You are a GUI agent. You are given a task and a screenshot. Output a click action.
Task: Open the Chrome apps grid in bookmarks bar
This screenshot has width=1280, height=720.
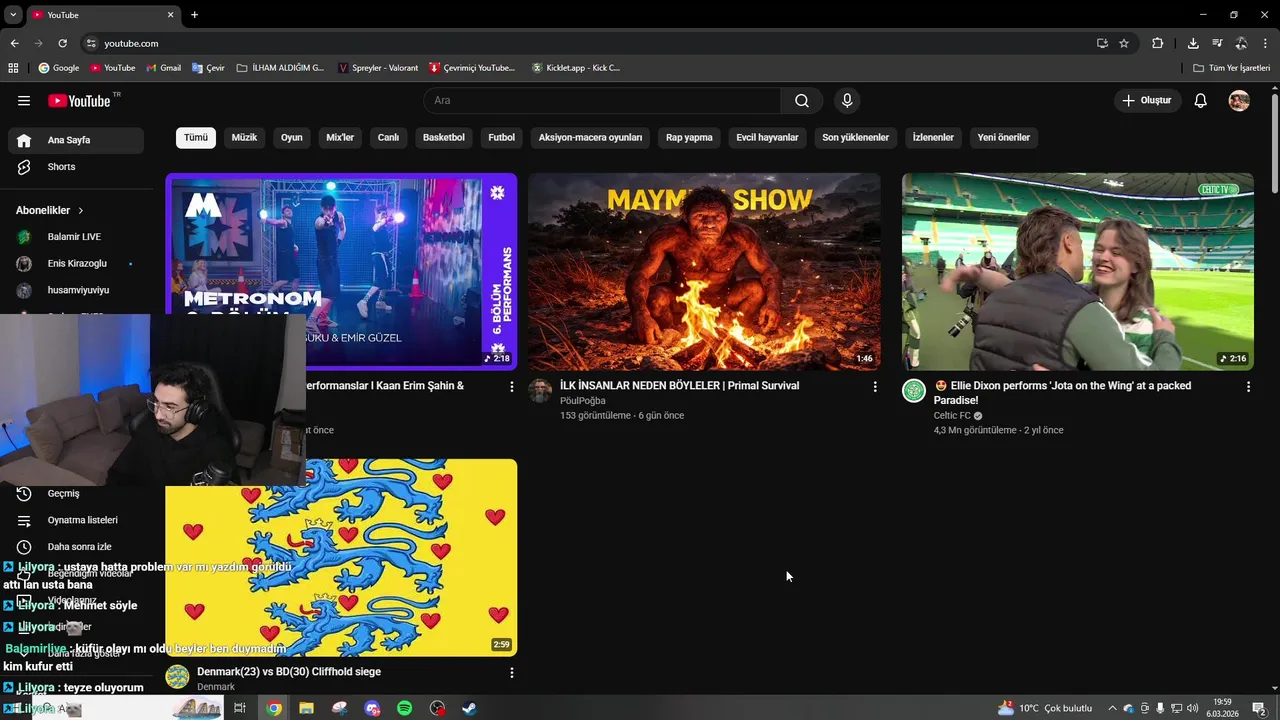pyautogui.click(x=13, y=68)
